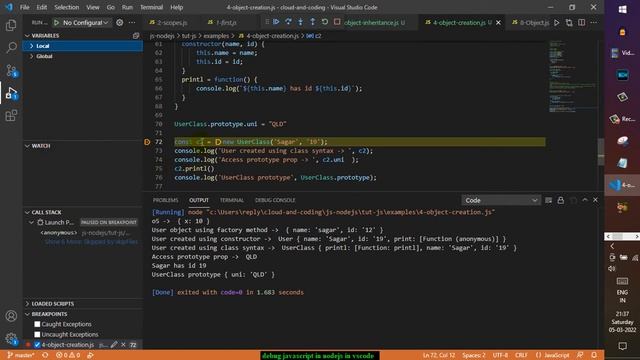Open the Windows Start button in taskbar

pyautogui.click(x=622, y=9)
